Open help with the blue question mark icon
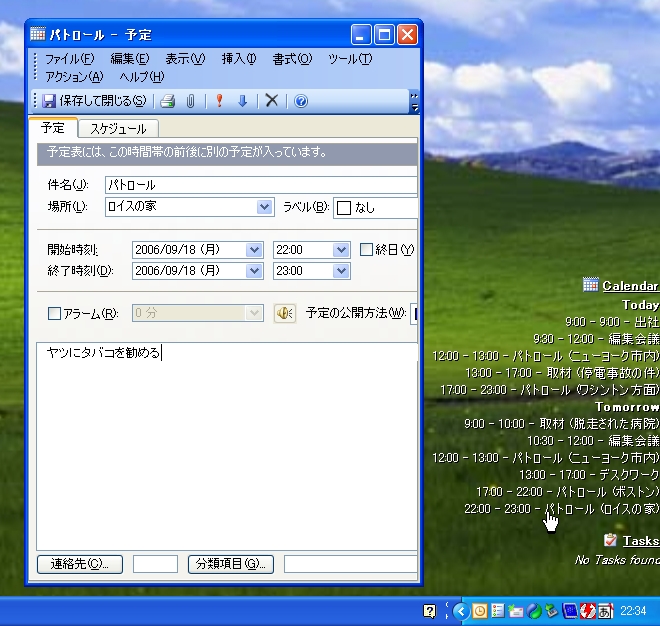This screenshot has height=626, width=660. pos(301,101)
